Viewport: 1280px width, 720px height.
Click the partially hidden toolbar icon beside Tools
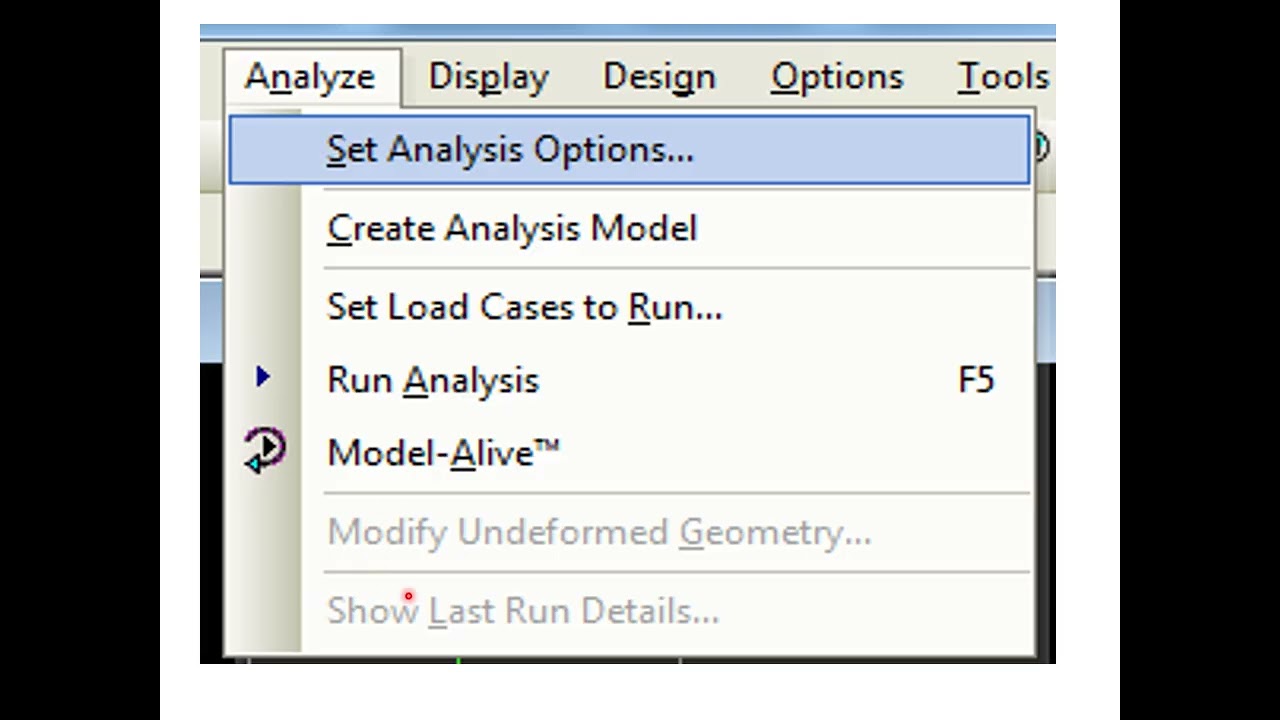point(1043,148)
